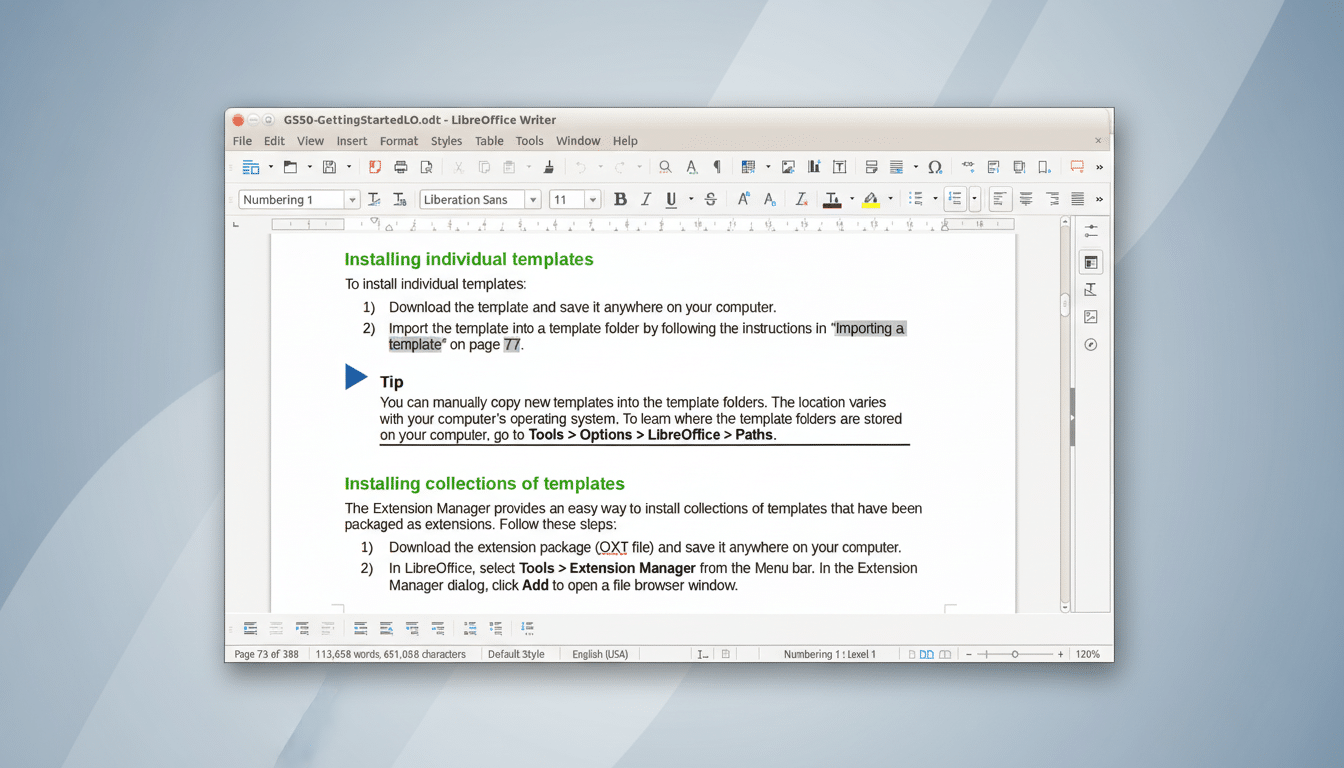Insert a special character
This screenshot has height=768, width=1344.
(933, 167)
